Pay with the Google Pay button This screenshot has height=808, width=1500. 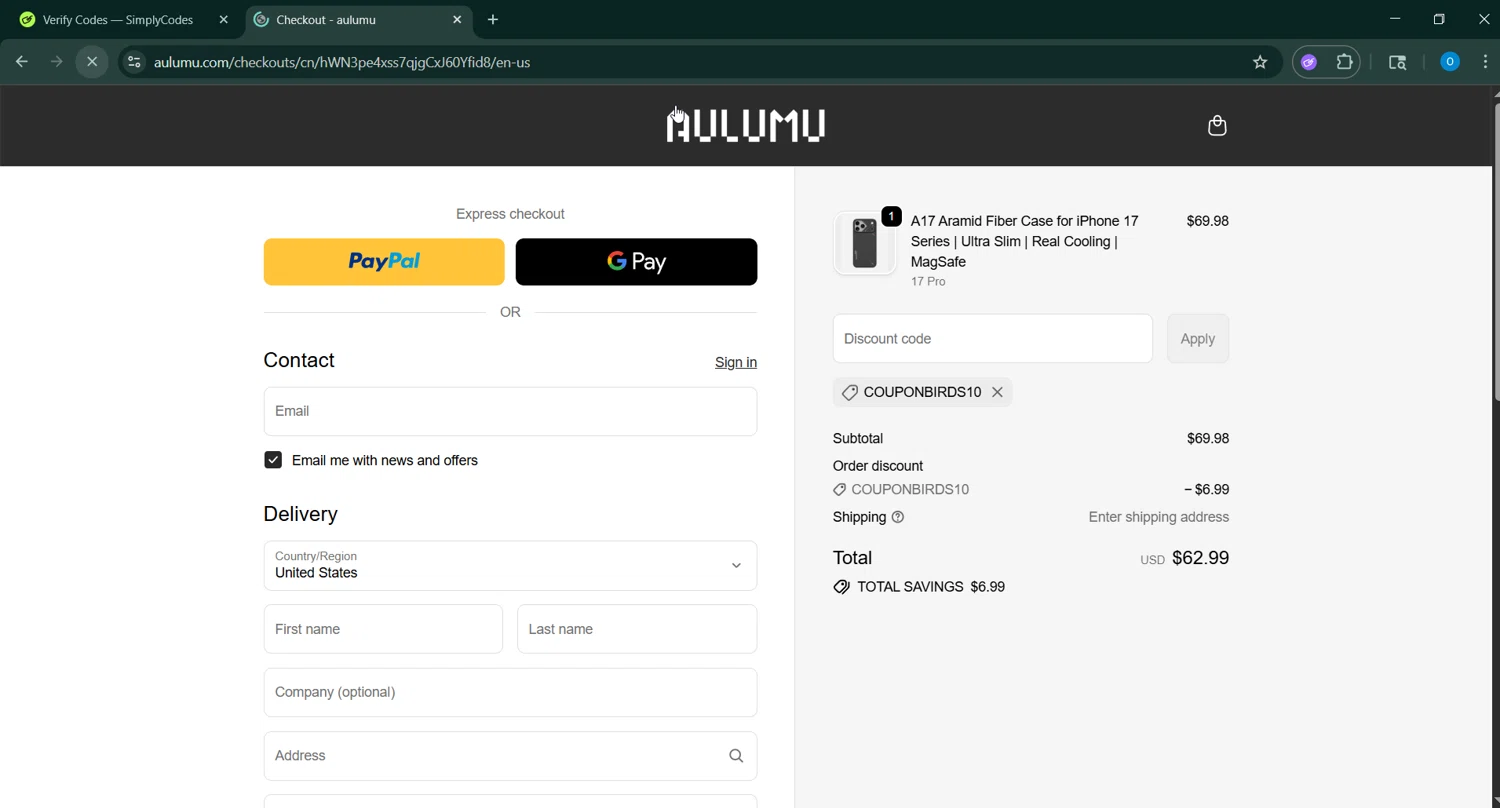tap(636, 262)
